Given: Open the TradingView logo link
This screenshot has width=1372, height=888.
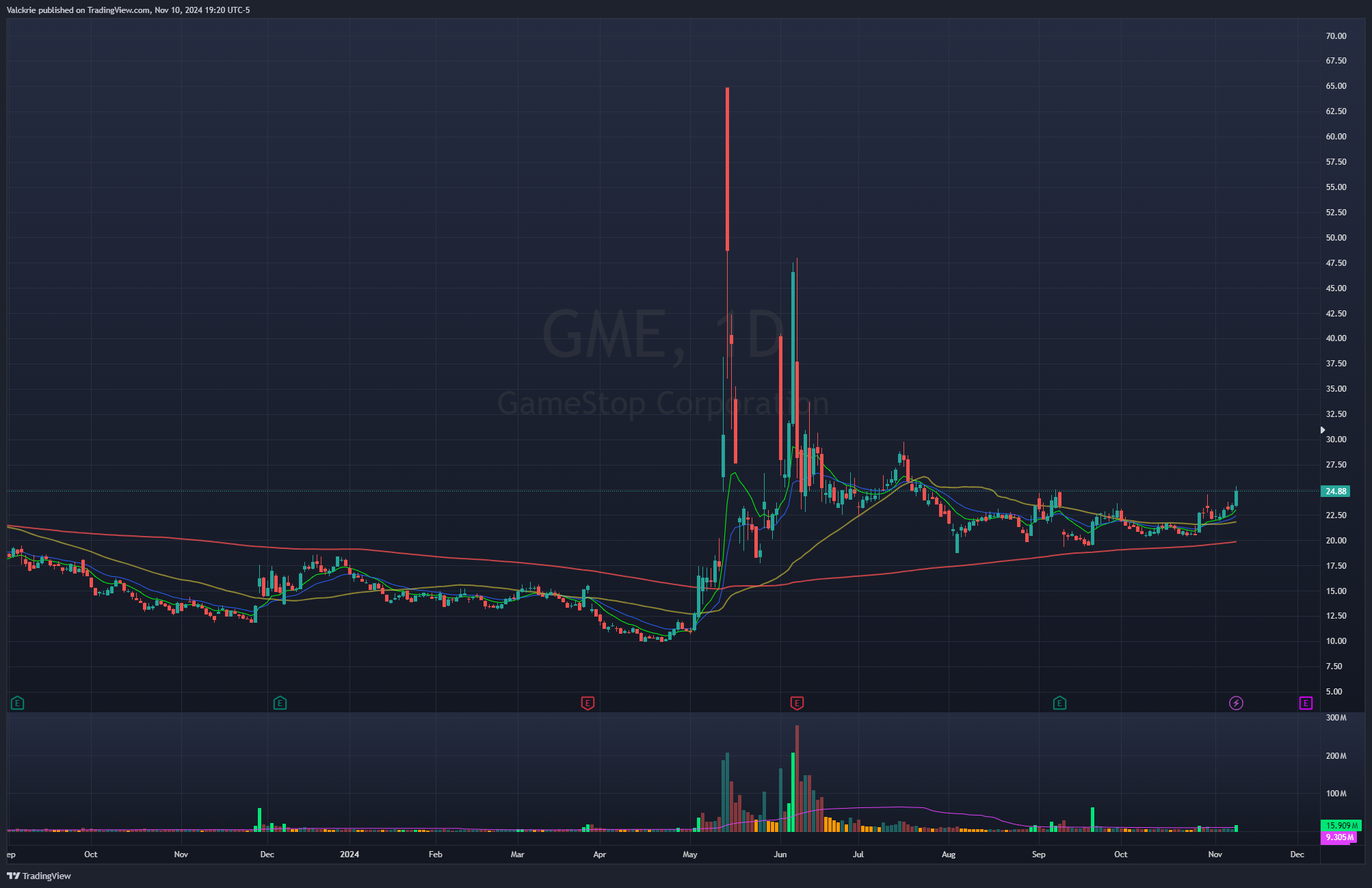Looking at the screenshot, I should click(x=39, y=876).
